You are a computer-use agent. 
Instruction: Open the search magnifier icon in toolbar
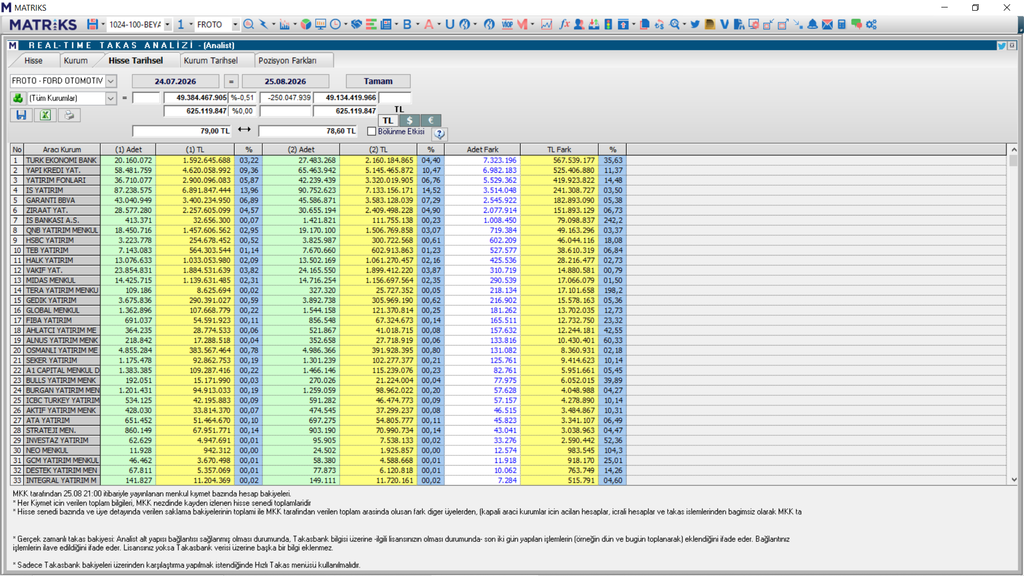point(248,24)
